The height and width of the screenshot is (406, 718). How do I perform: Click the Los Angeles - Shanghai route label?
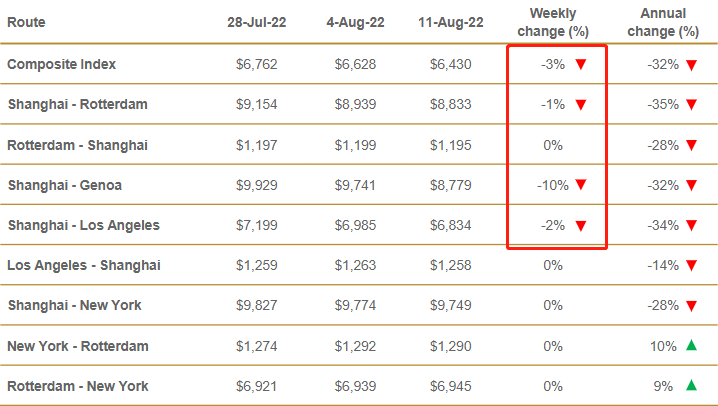(x=83, y=266)
